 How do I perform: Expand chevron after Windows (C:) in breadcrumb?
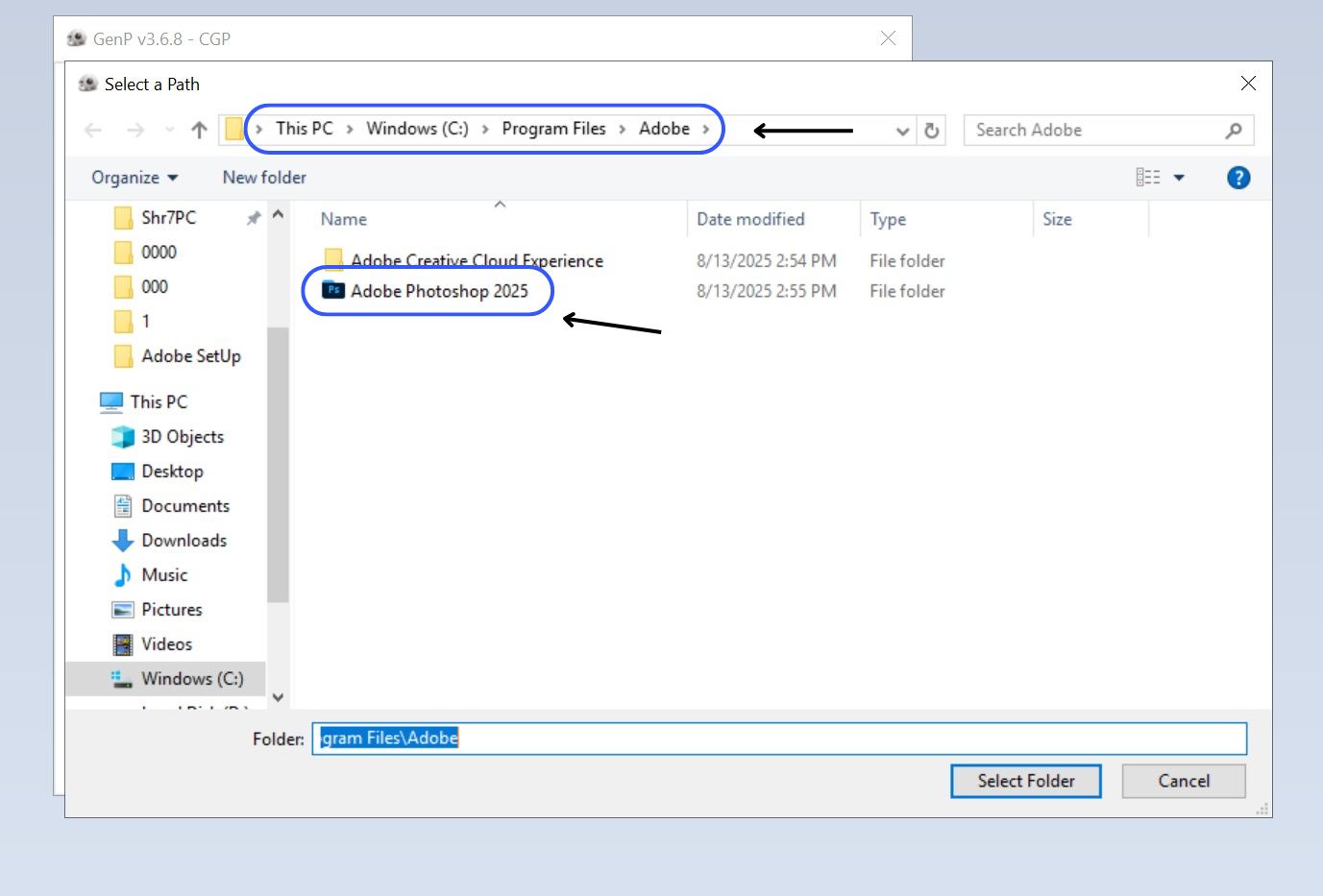pyautogui.click(x=485, y=130)
